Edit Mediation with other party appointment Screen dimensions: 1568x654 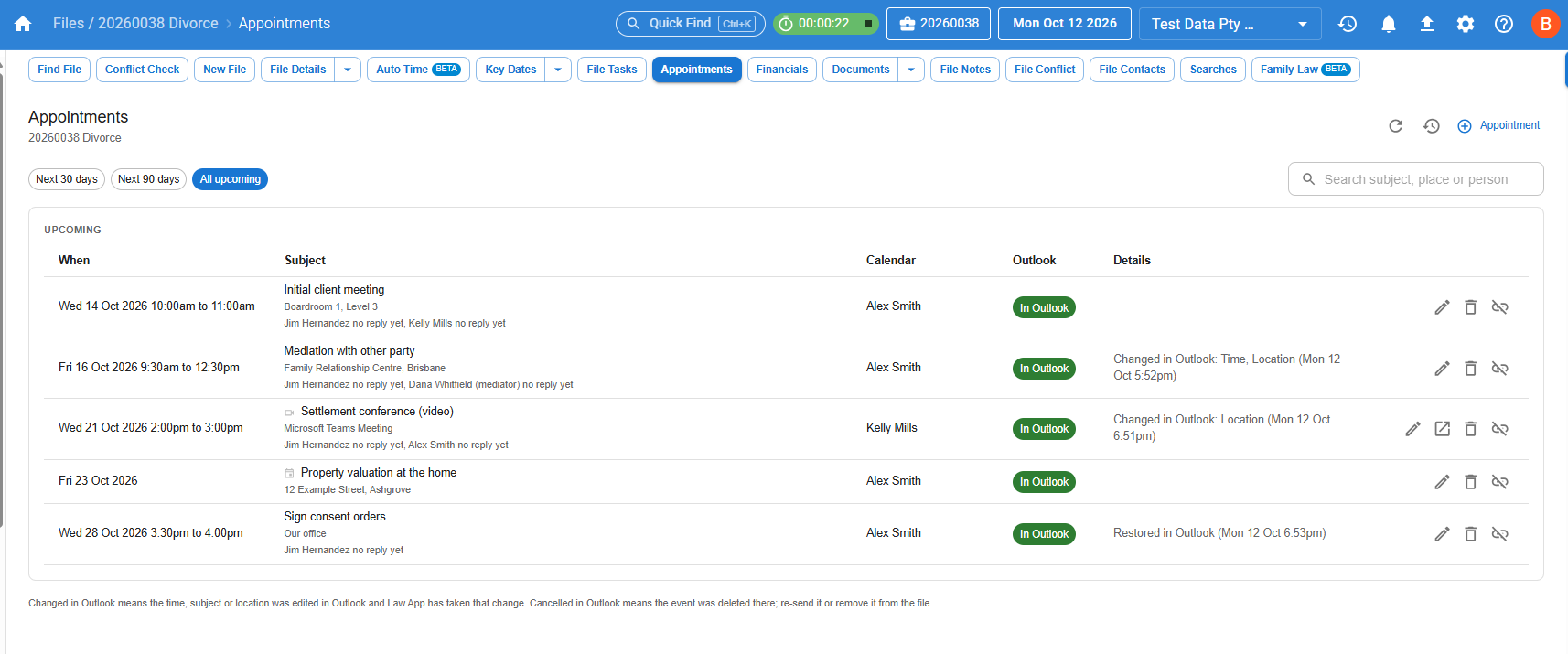tap(1442, 369)
